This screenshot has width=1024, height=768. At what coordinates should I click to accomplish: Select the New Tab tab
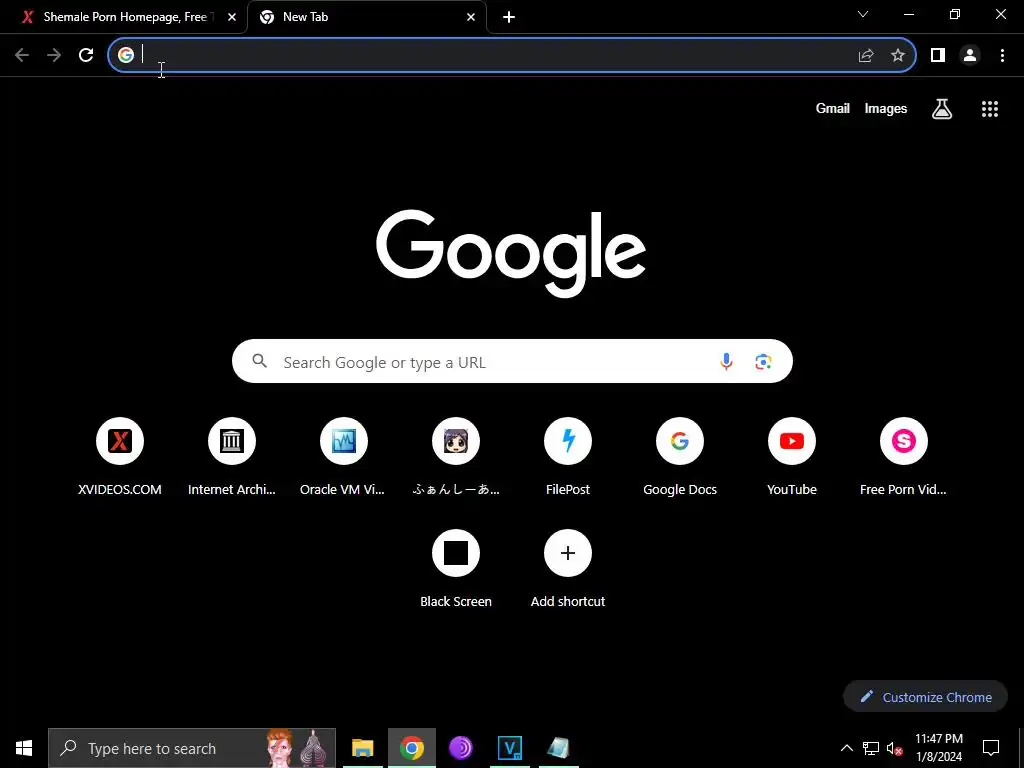click(x=367, y=17)
